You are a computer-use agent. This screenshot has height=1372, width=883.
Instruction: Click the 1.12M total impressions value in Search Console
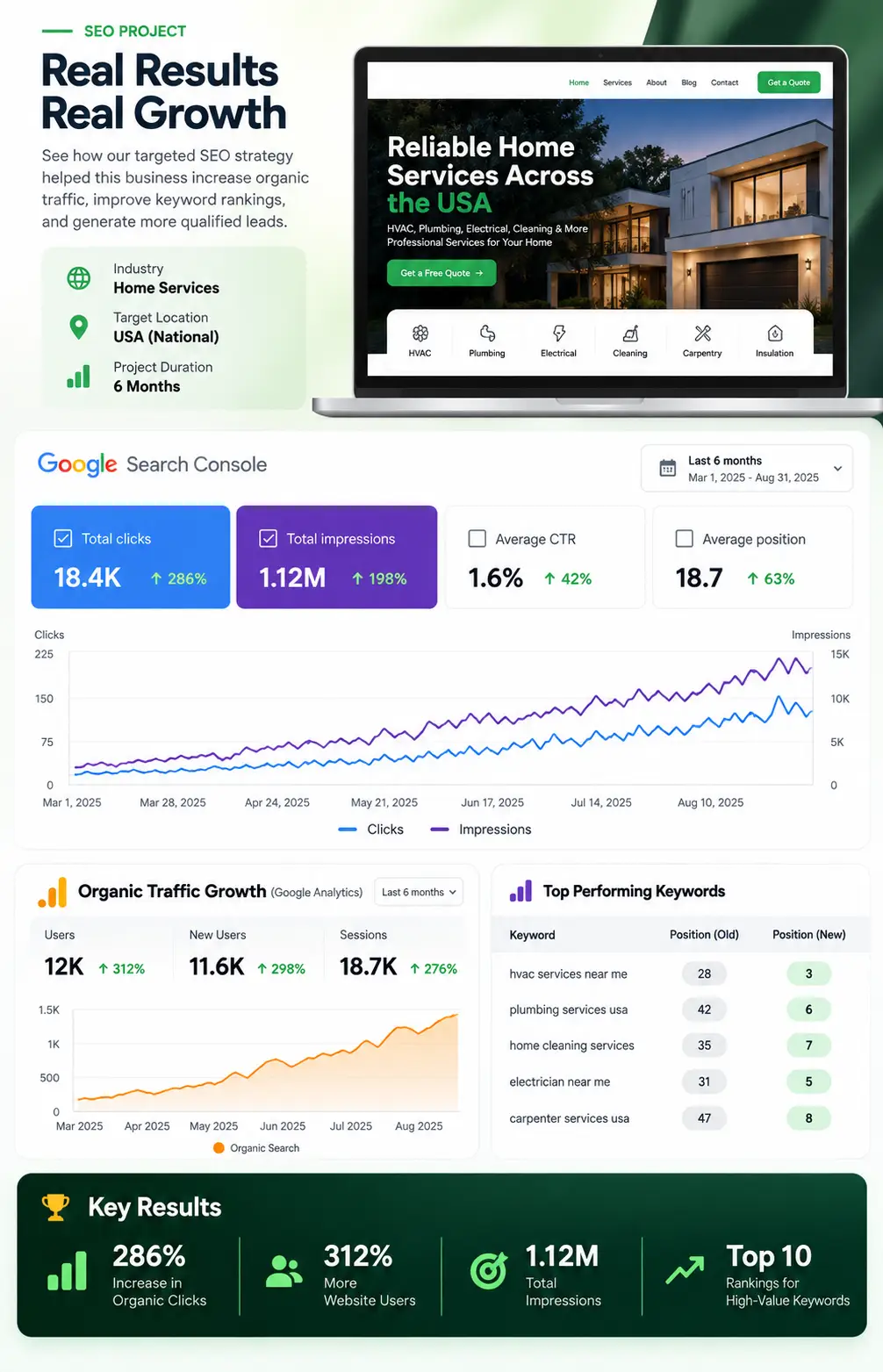(x=292, y=578)
